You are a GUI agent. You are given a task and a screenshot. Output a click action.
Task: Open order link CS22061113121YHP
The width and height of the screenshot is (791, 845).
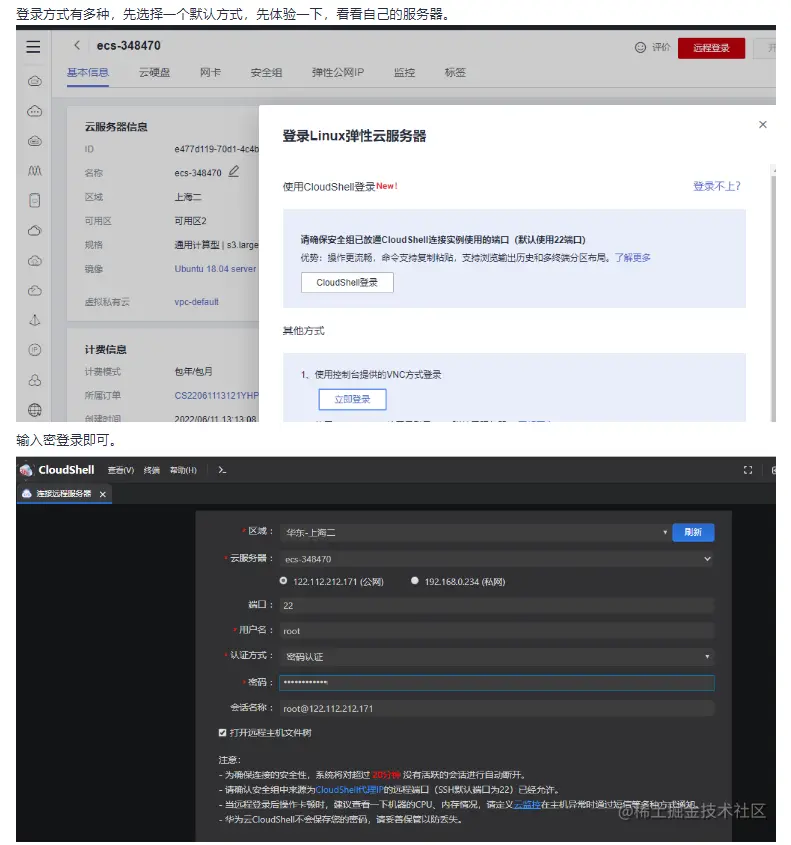pos(217,396)
